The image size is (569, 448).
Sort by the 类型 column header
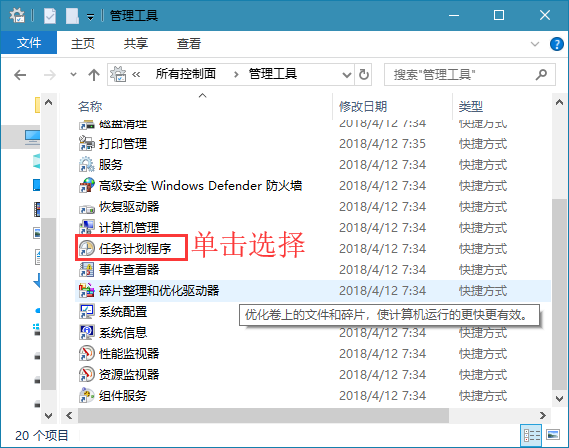(x=470, y=106)
